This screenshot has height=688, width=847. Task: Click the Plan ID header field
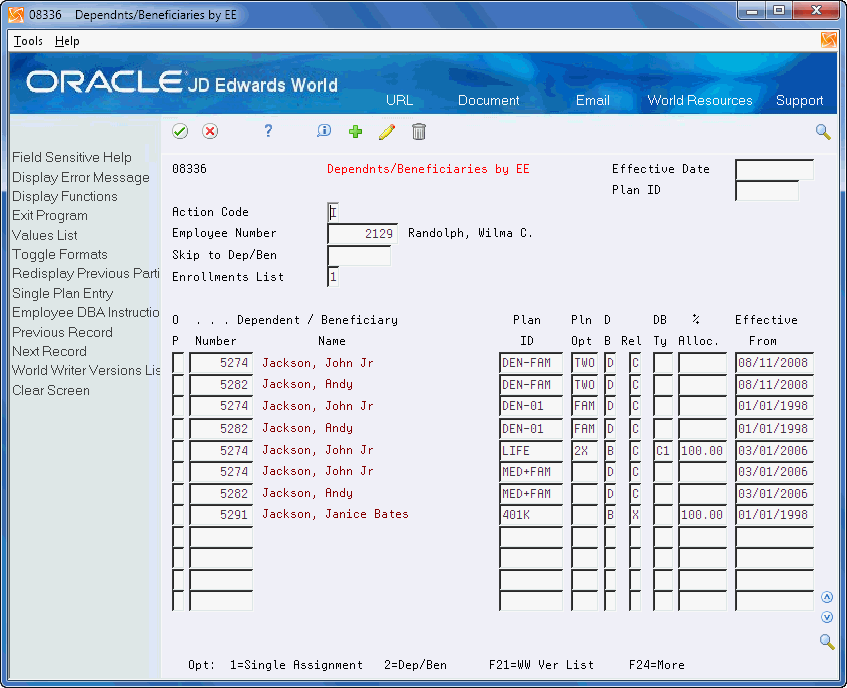tap(767, 190)
